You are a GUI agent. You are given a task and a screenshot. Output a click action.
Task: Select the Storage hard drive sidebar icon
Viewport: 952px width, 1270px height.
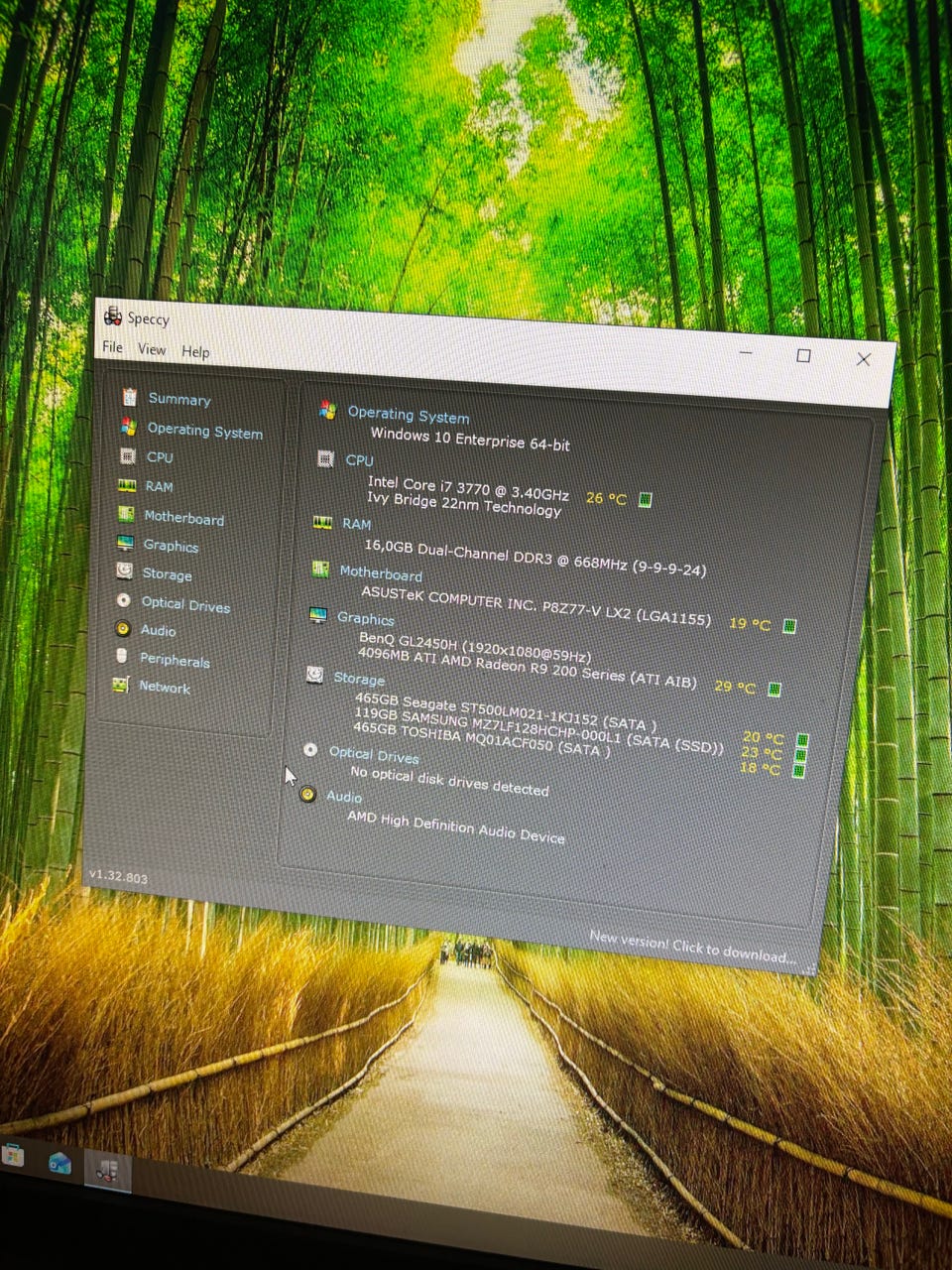[x=124, y=571]
